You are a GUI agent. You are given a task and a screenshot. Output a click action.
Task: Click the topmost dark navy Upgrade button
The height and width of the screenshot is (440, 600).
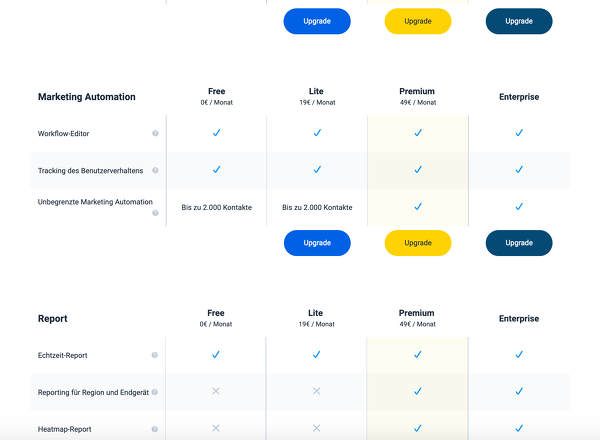click(x=519, y=21)
